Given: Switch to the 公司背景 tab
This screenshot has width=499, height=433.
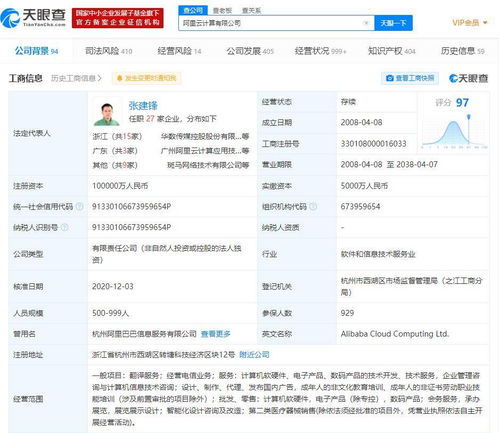Looking at the screenshot, I should 36,51.
